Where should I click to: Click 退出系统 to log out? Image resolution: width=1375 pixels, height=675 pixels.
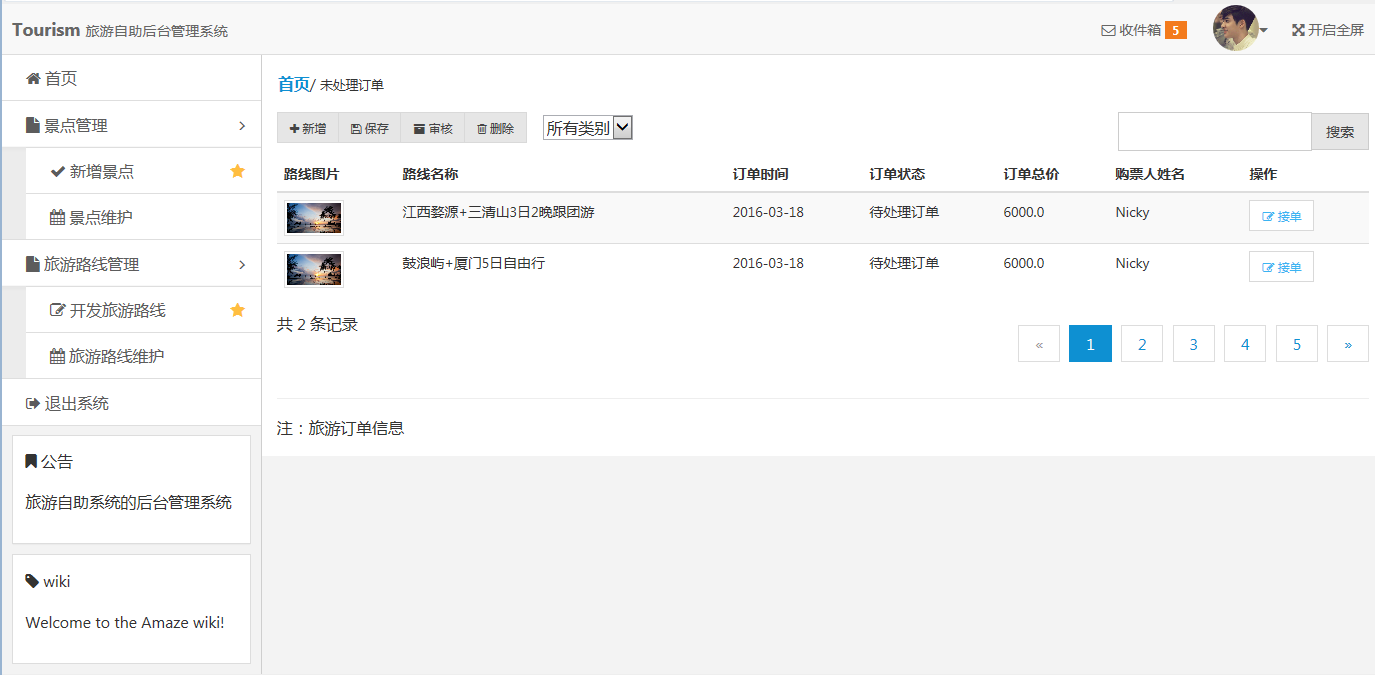point(131,403)
